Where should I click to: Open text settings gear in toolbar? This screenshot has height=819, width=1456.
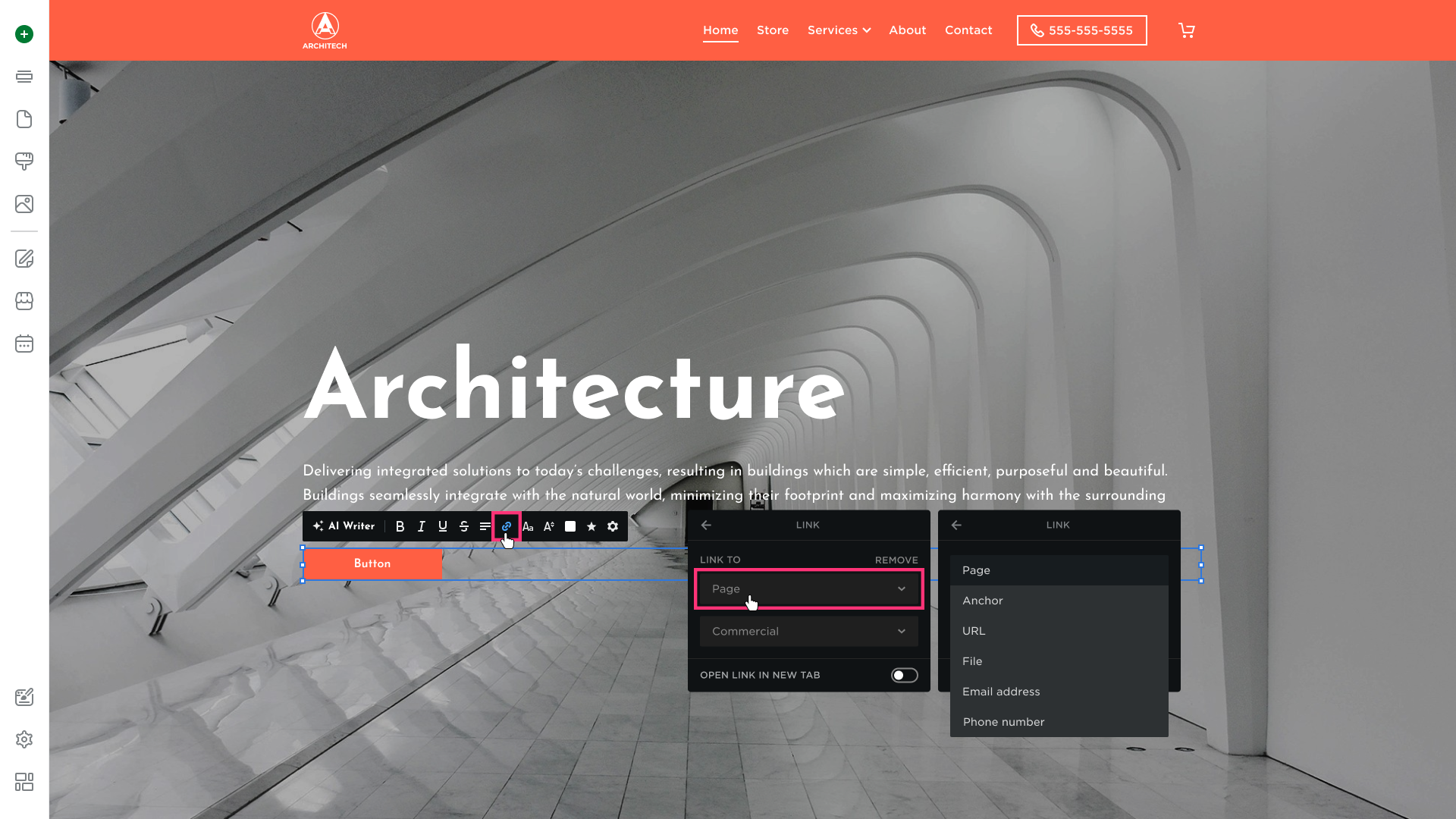pos(613,526)
